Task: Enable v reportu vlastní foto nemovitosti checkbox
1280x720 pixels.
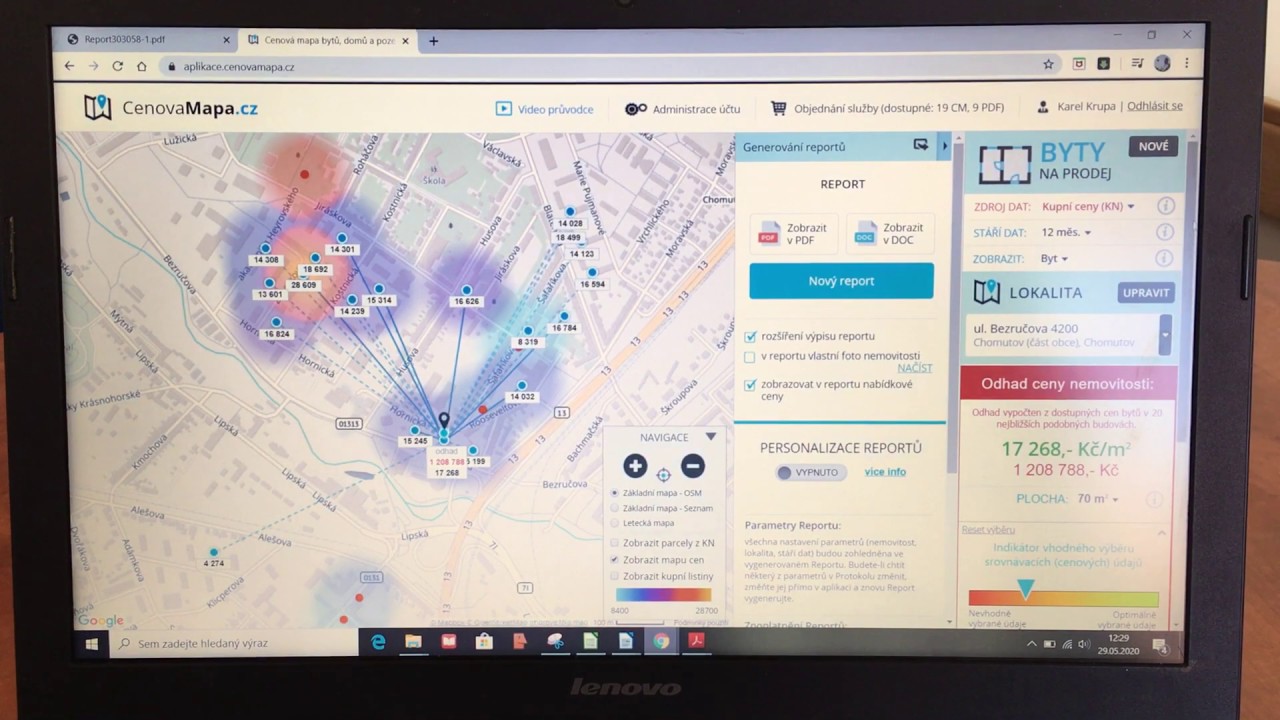Action: [750, 356]
